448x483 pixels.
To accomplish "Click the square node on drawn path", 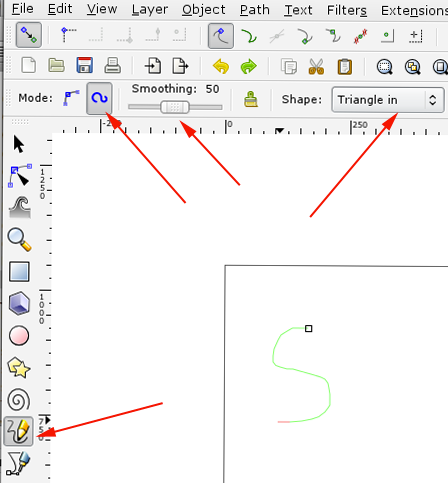I will point(309,329).
